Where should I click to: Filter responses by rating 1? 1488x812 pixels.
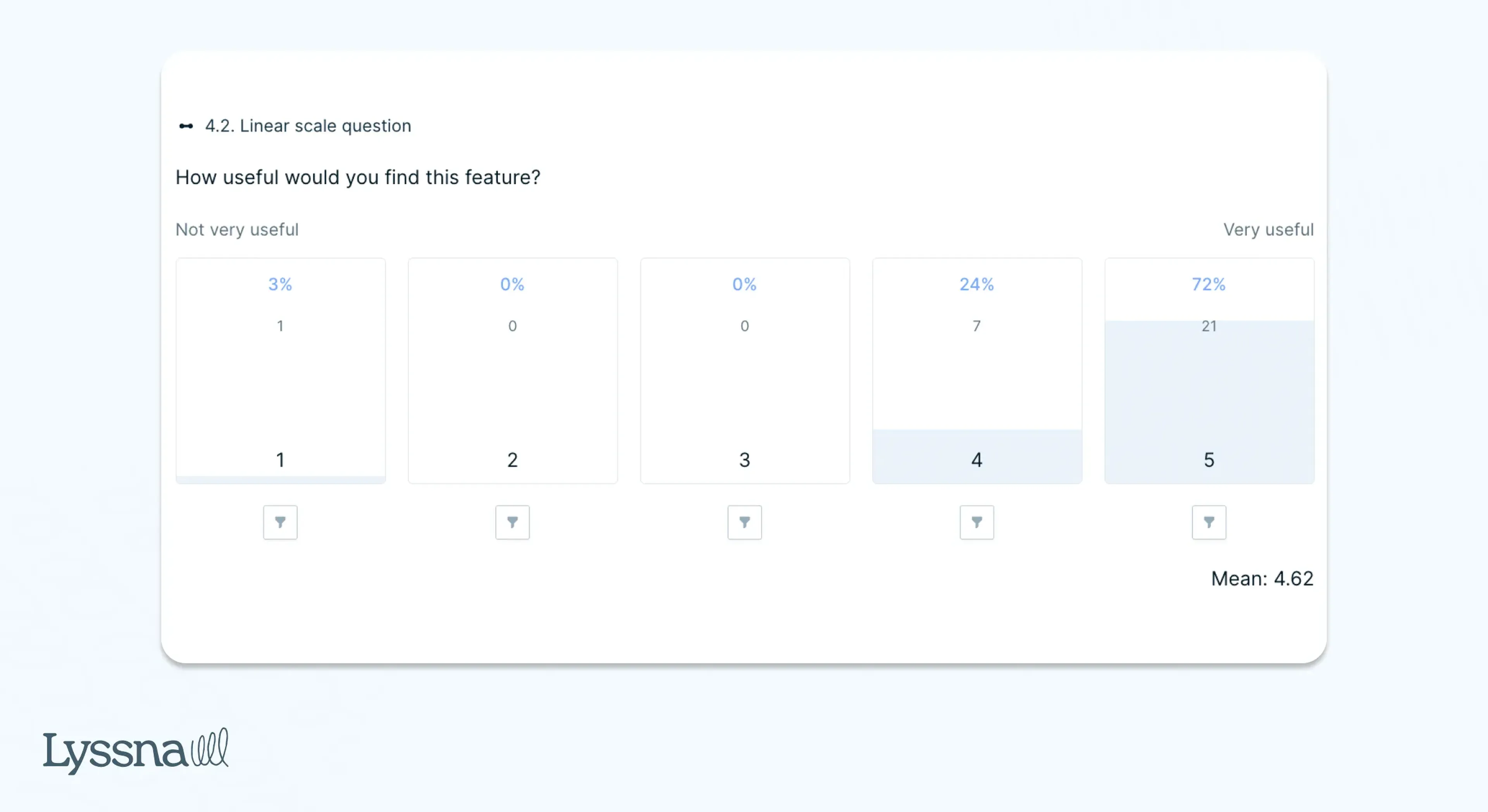coord(280,522)
